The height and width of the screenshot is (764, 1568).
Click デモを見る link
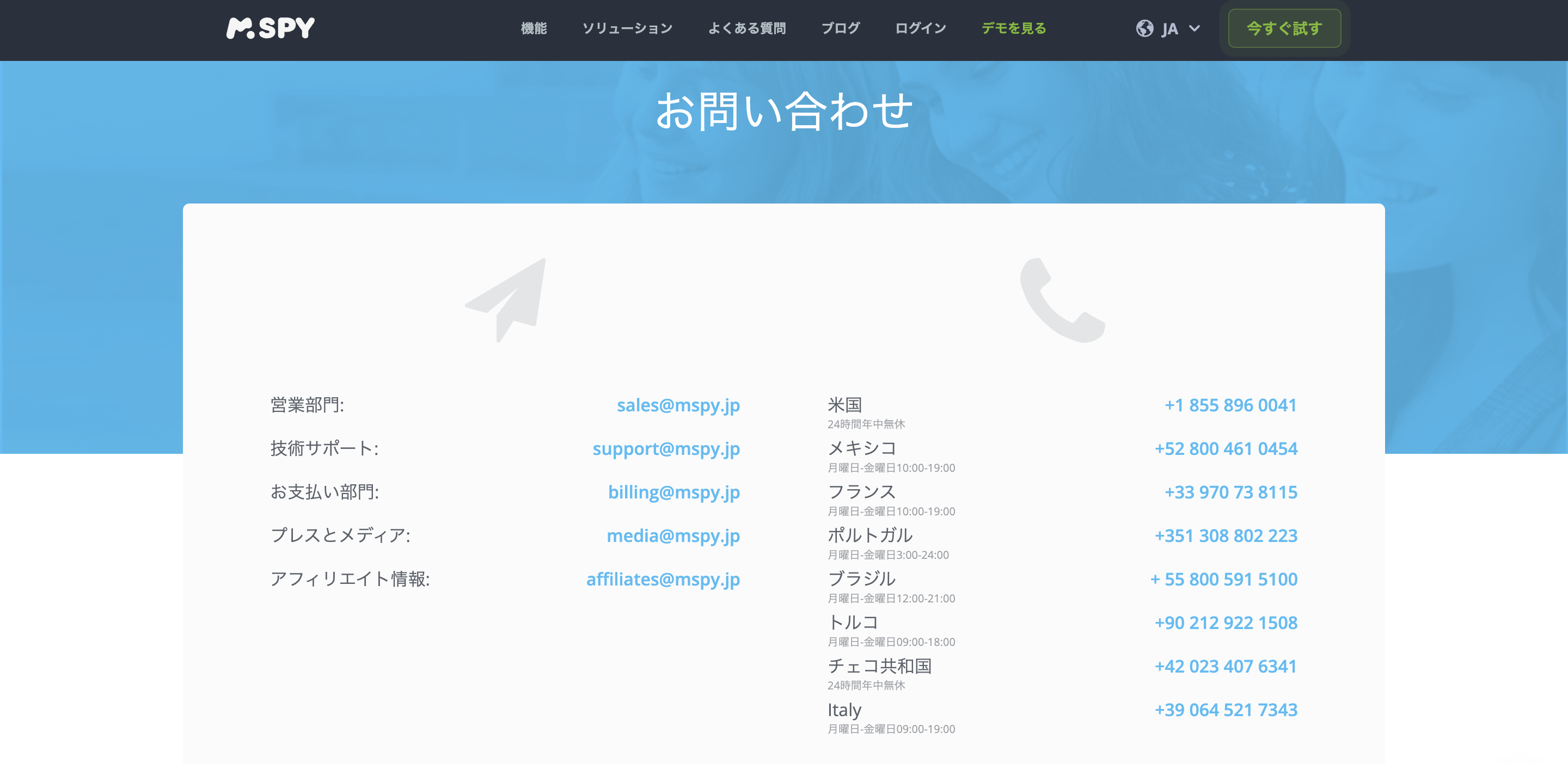pyautogui.click(x=1013, y=29)
